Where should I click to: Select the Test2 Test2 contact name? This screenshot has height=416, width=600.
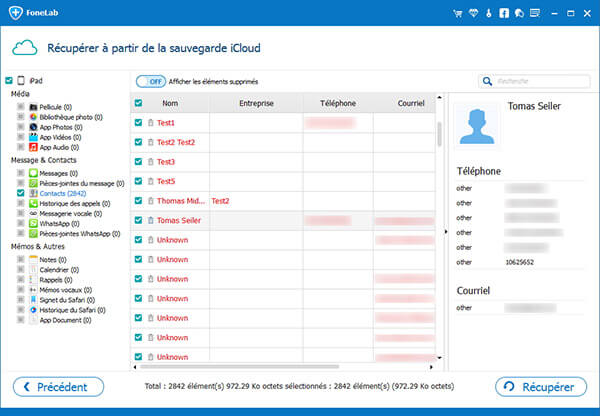pyautogui.click(x=176, y=142)
